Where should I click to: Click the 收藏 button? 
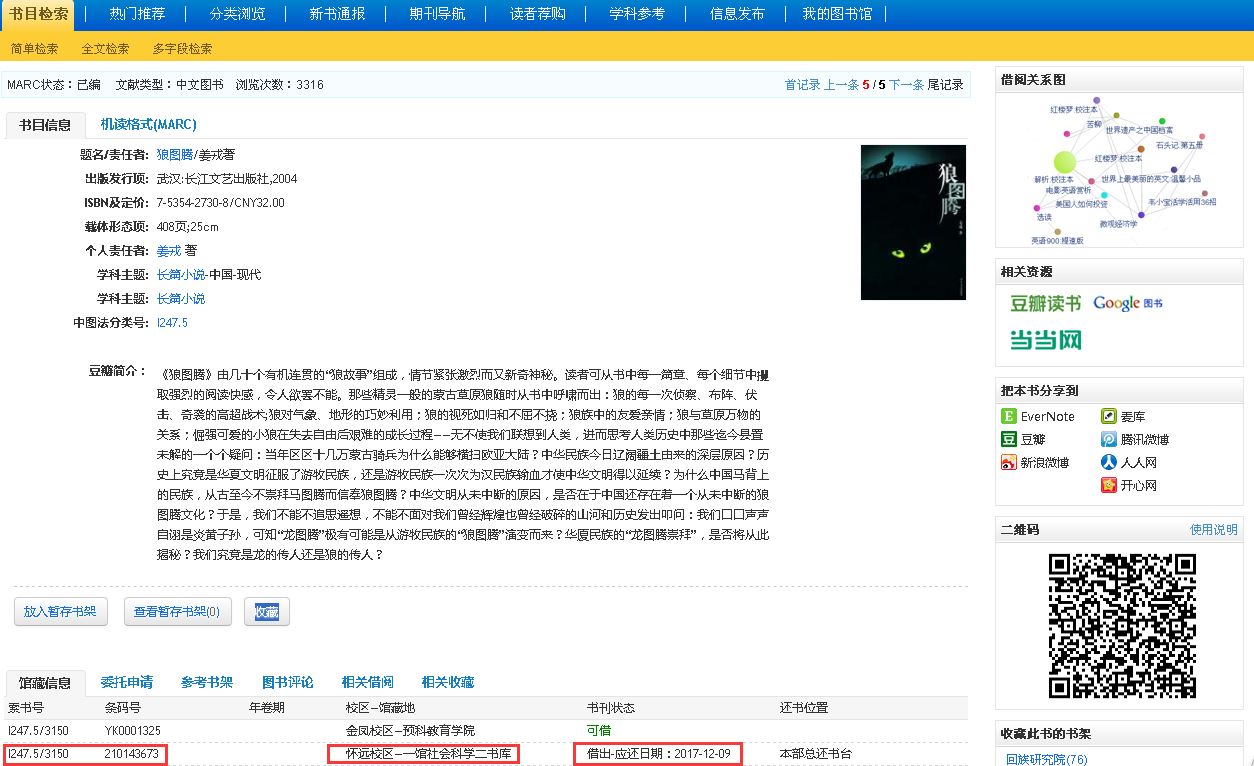click(266, 611)
